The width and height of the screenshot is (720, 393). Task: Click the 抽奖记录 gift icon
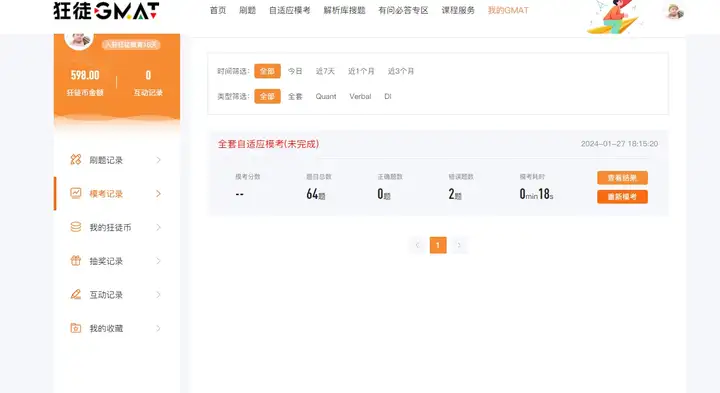(x=76, y=261)
